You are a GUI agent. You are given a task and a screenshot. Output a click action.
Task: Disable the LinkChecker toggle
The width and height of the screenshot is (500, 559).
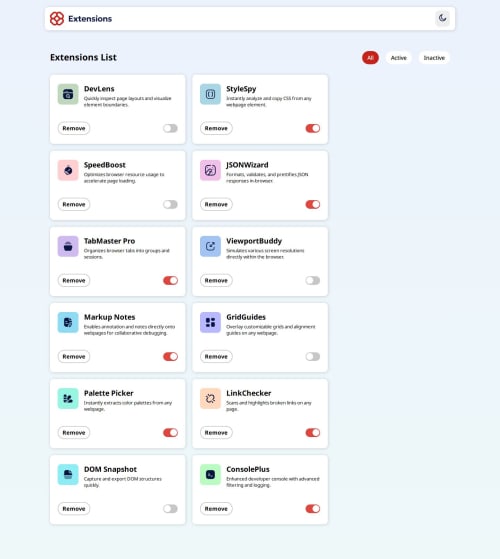(313, 433)
